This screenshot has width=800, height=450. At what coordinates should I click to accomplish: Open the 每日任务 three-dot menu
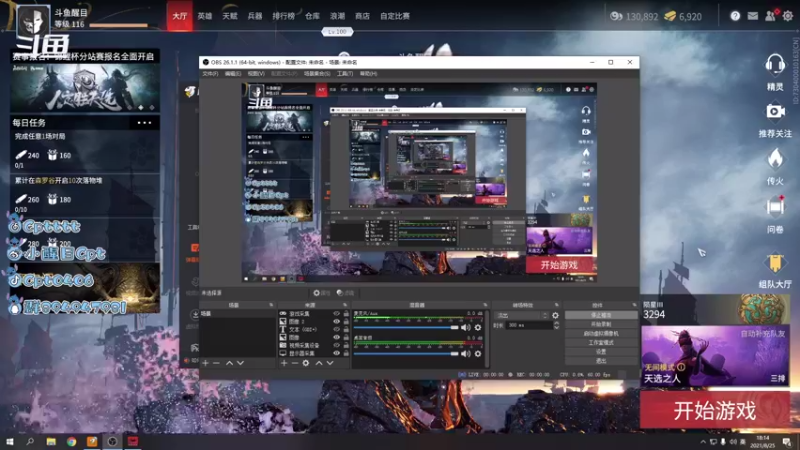(144, 123)
